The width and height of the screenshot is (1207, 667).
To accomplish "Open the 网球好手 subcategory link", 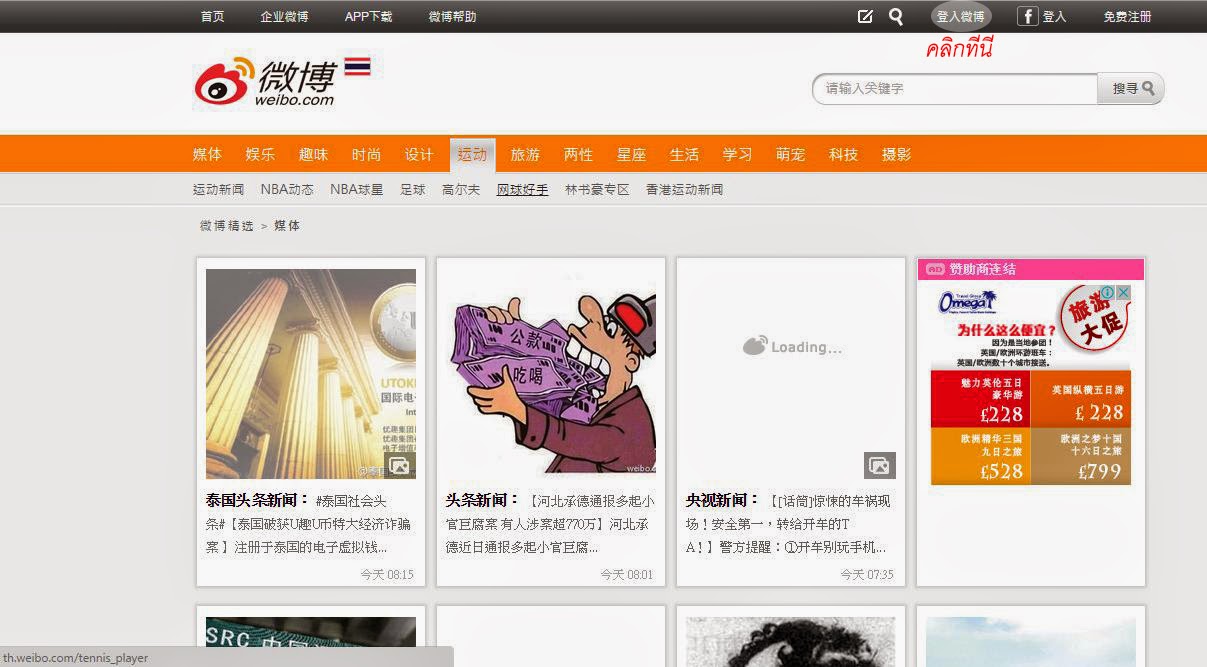I will pos(522,189).
